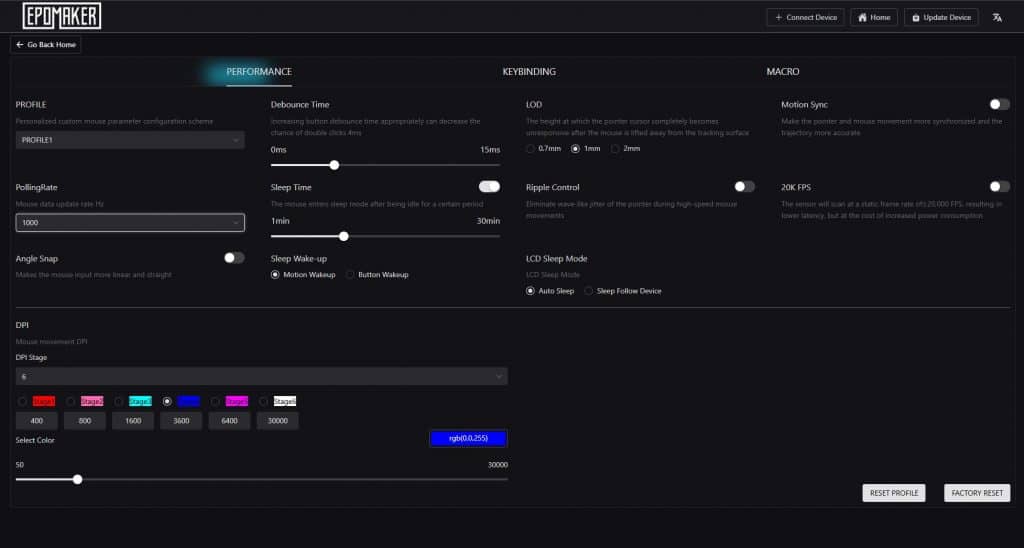This screenshot has height=548, width=1024.
Task: Click the Epomaker logo
Action: pos(61,16)
